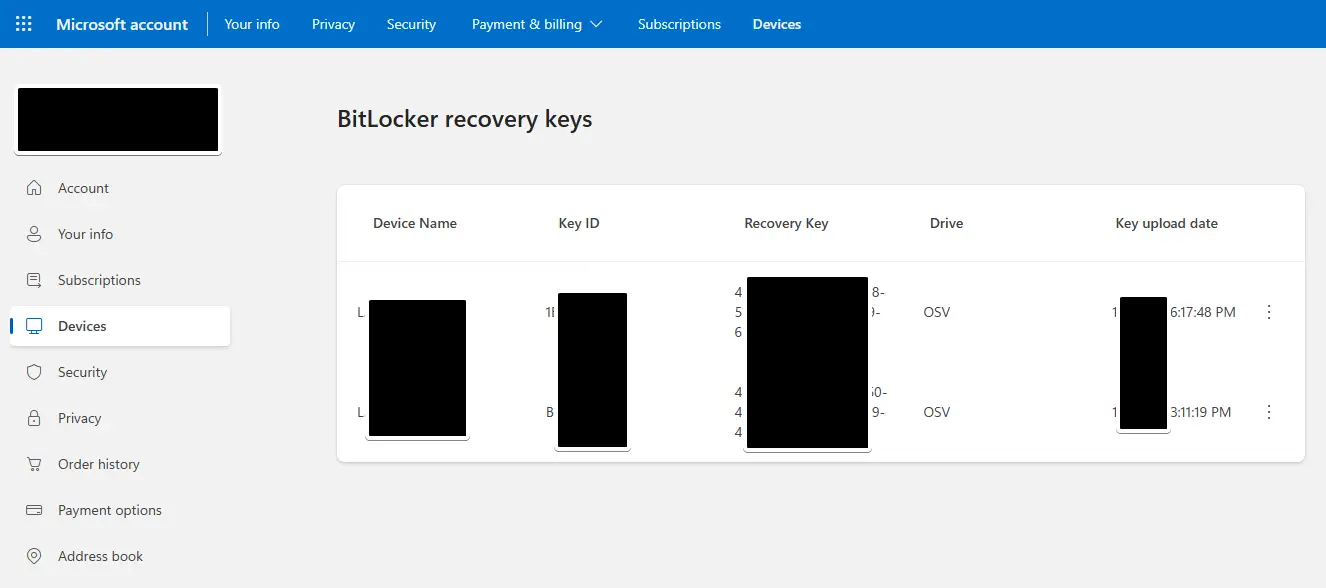Open more options for 6:17:48 PM key
Image resolution: width=1326 pixels, height=588 pixels.
tap(1269, 312)
